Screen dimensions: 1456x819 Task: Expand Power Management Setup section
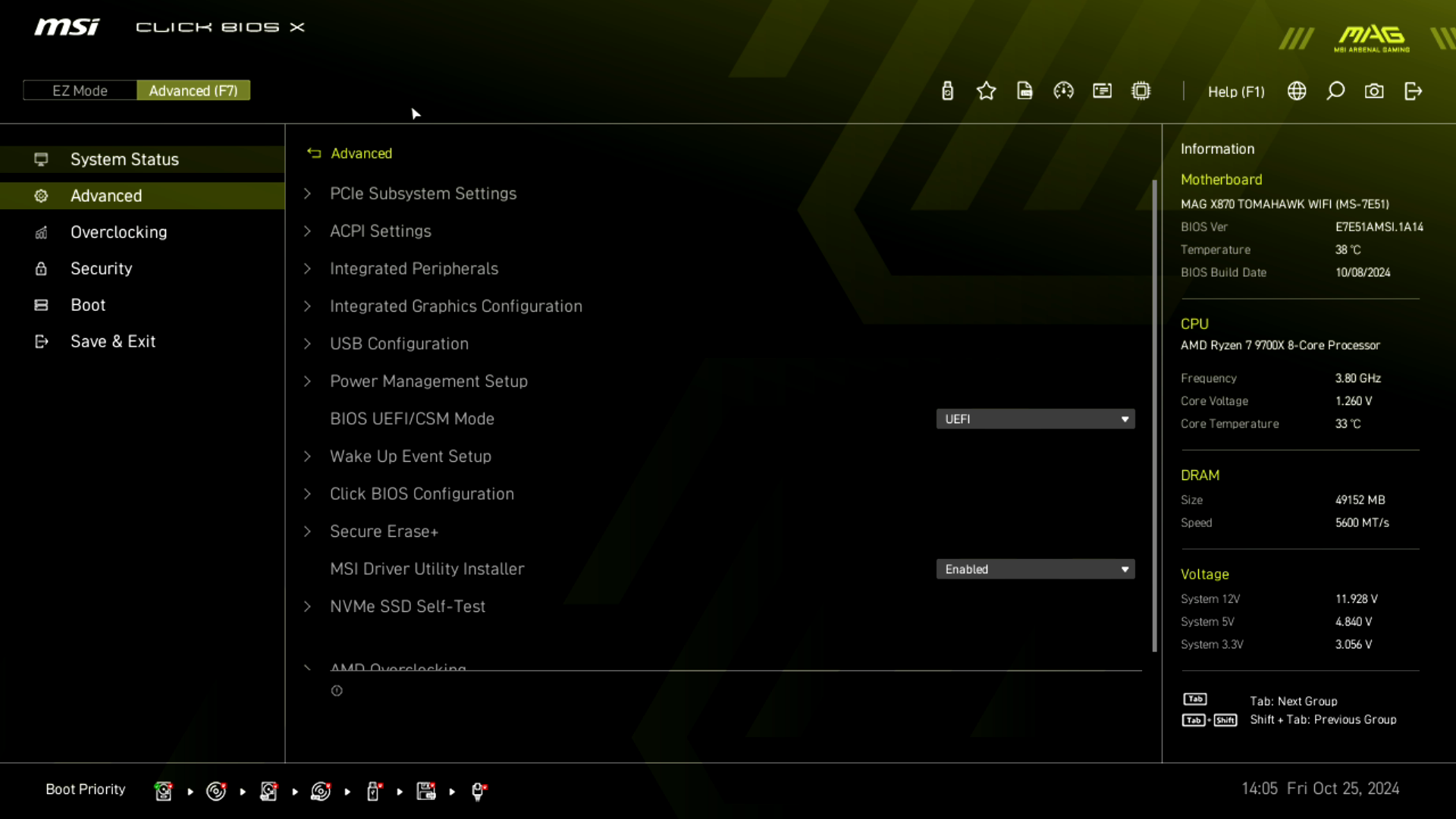428,381
